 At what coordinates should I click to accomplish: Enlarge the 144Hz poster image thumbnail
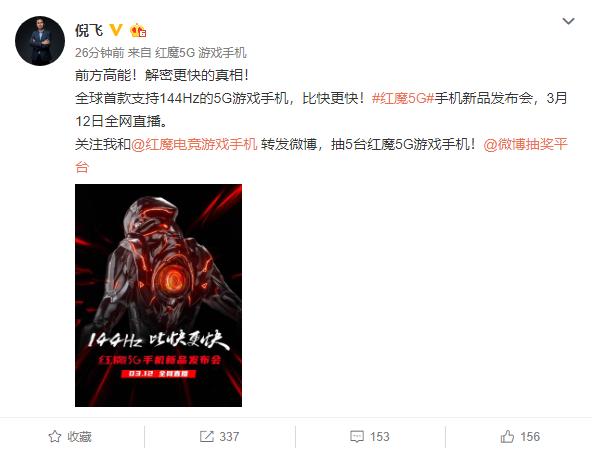(x=159, y=295)
